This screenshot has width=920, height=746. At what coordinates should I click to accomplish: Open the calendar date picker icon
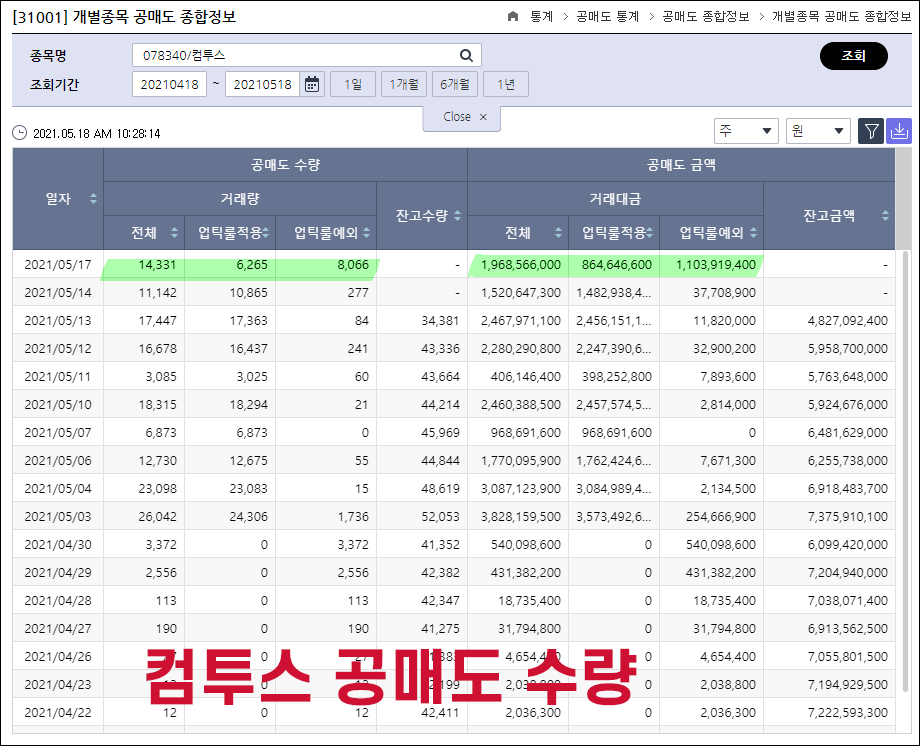pyautogui.click(x=312, y=85)
